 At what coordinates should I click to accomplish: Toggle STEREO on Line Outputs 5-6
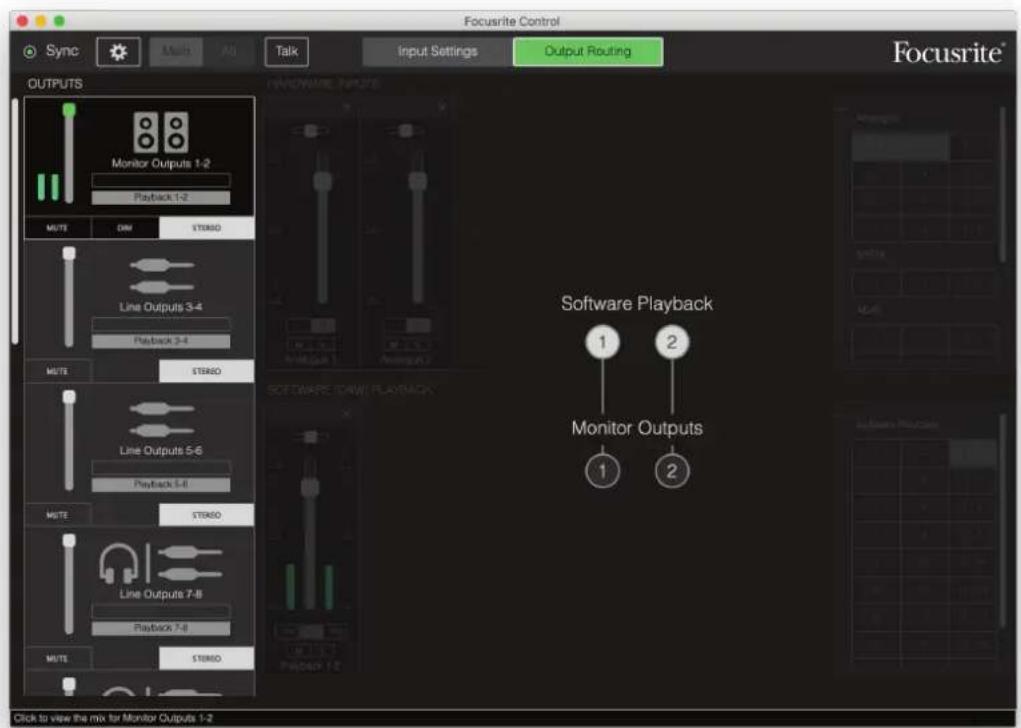(206, 515)
